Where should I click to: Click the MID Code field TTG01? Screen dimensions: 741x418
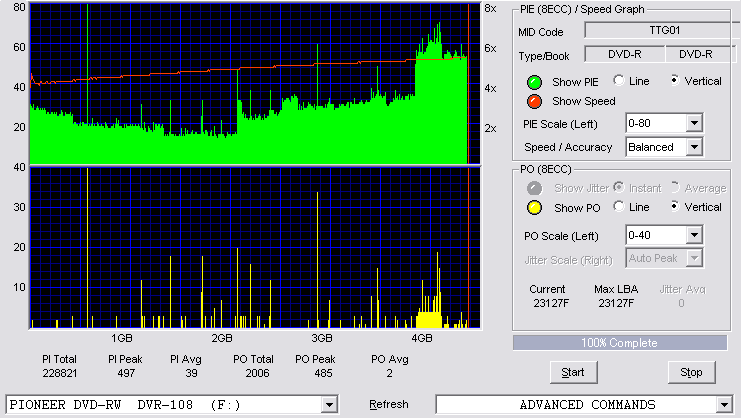662,31
